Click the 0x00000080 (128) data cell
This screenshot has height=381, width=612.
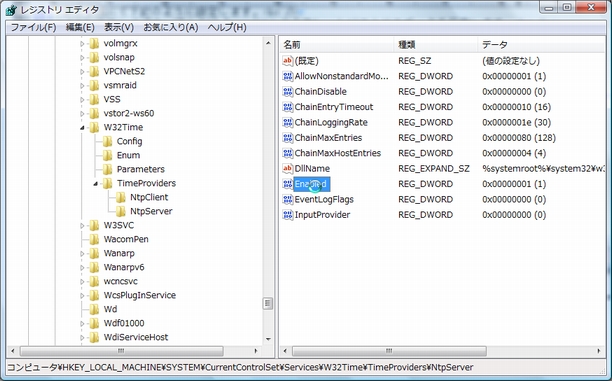click(519, 138)
